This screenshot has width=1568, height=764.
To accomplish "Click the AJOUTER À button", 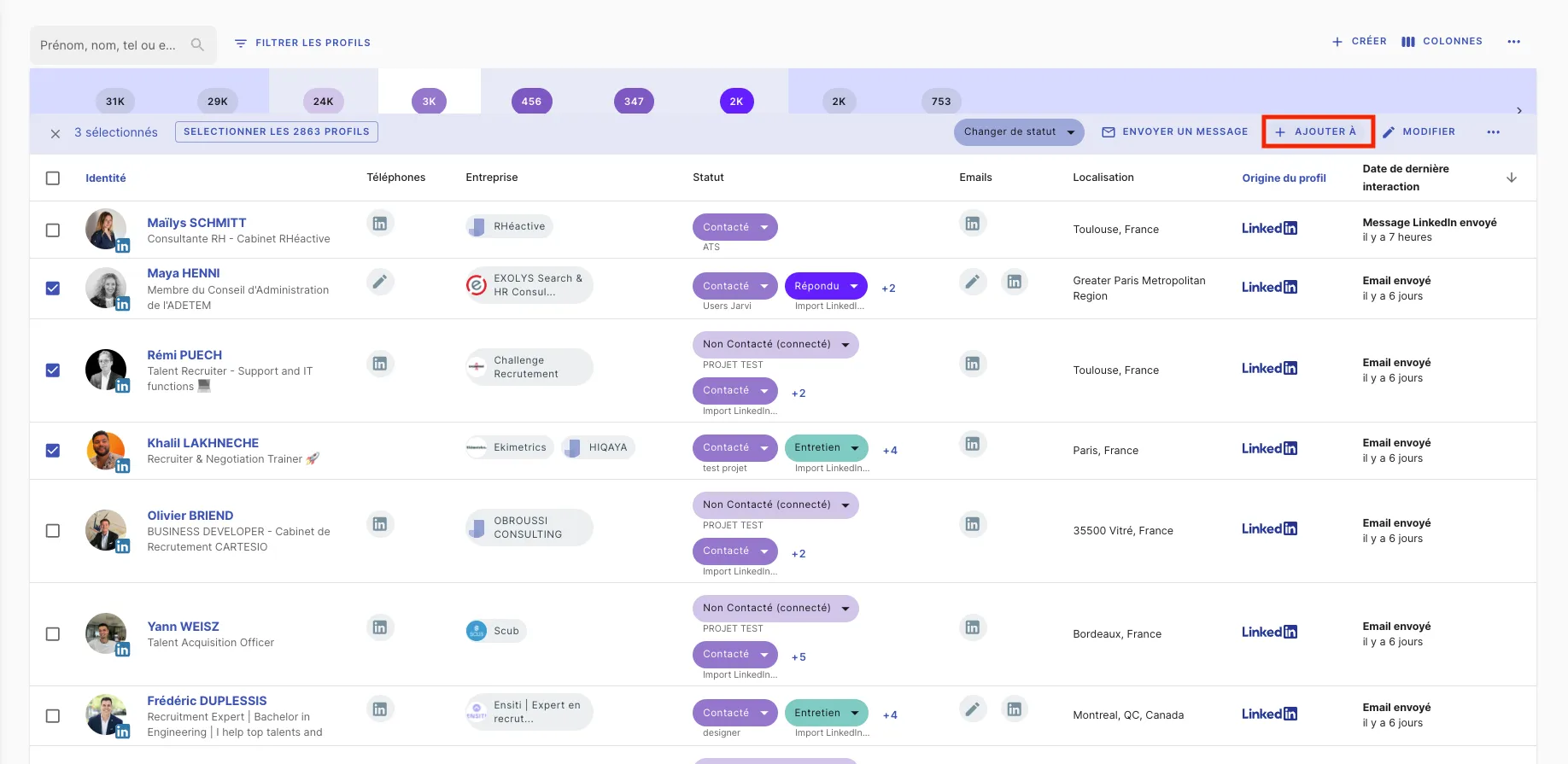I will pyautogui.click(x=1317, y=132).
